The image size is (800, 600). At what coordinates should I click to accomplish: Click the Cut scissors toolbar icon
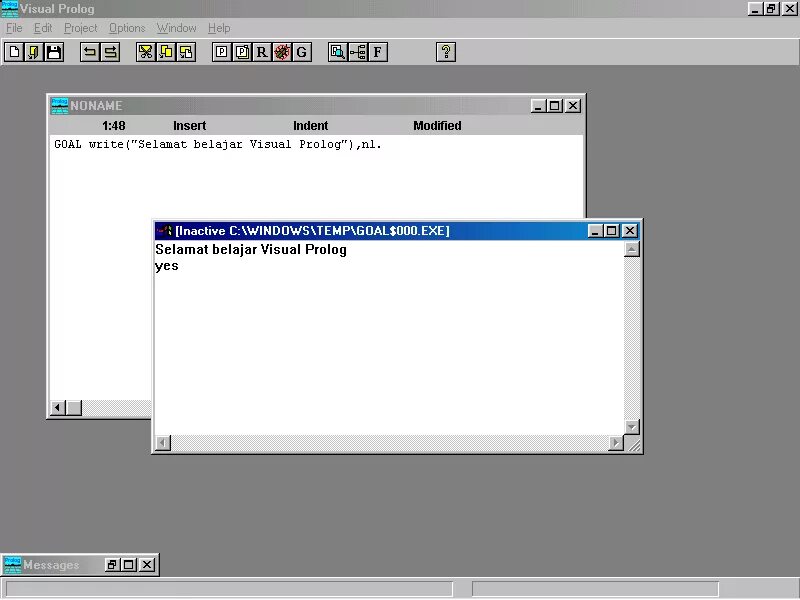(x=145, y=52)
